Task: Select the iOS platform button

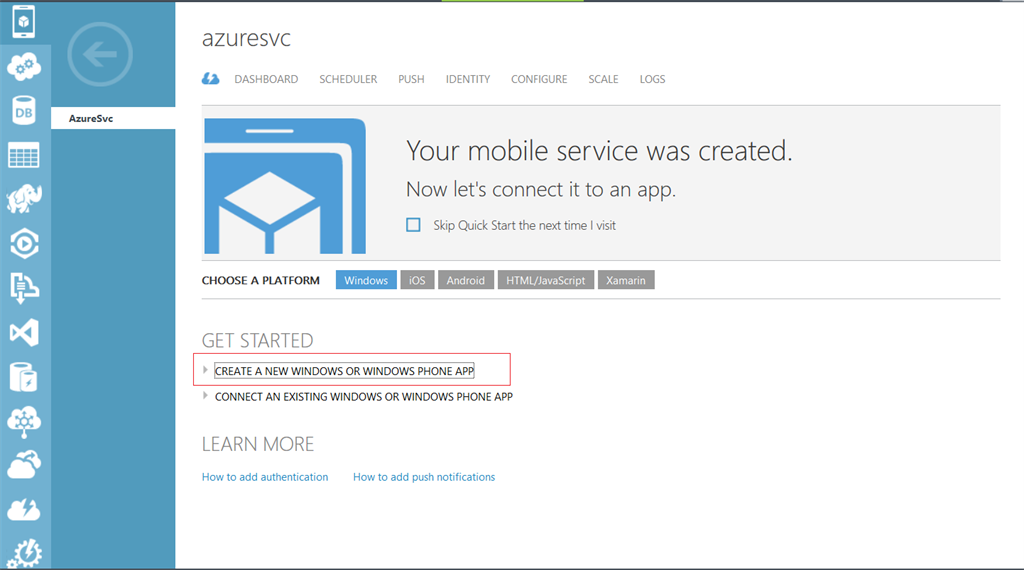Action: (x=417, y=280)
